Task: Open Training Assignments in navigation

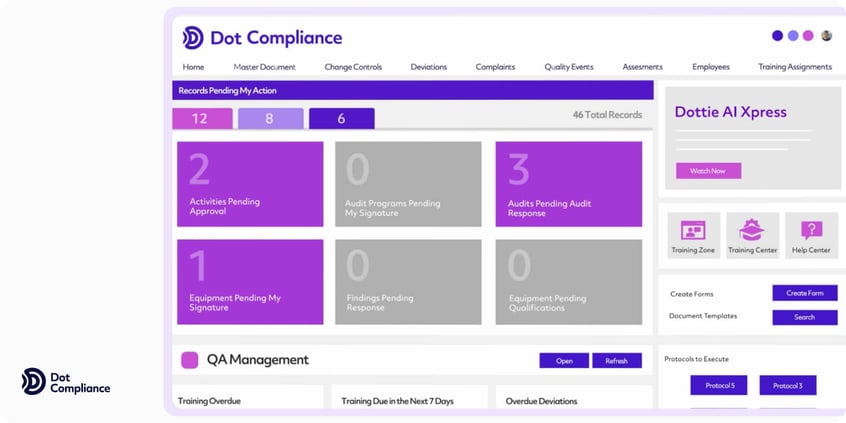Action: point(795,67)
